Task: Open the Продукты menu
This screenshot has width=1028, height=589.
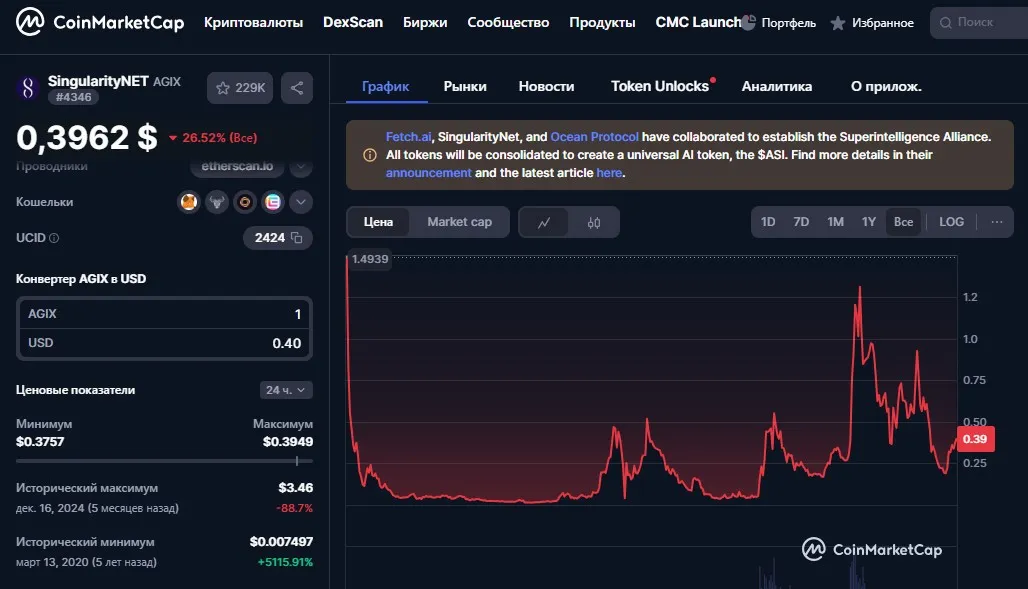Action: point(602,22)
